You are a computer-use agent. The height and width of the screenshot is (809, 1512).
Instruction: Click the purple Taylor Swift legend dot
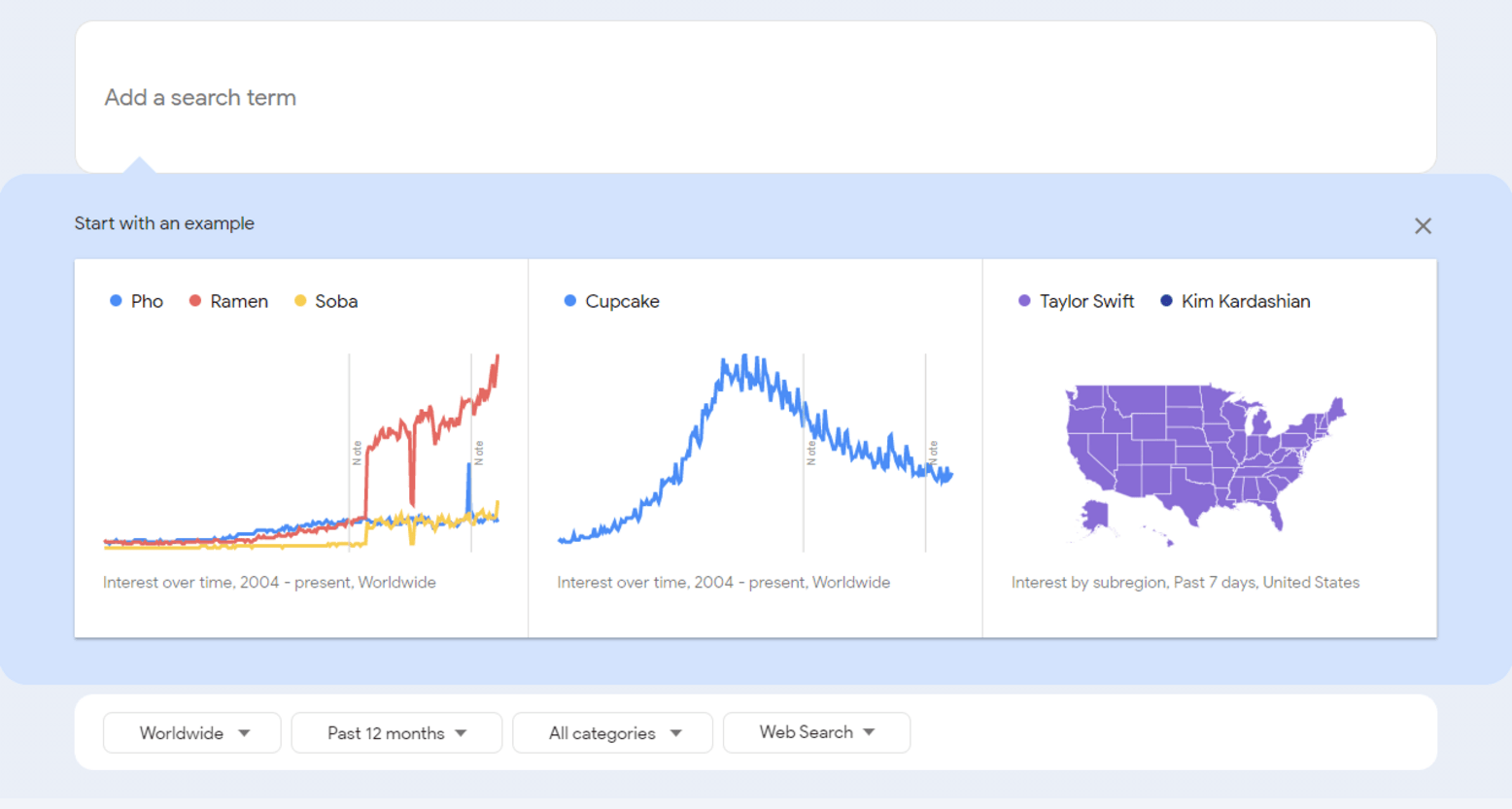tap(1023, 301)
